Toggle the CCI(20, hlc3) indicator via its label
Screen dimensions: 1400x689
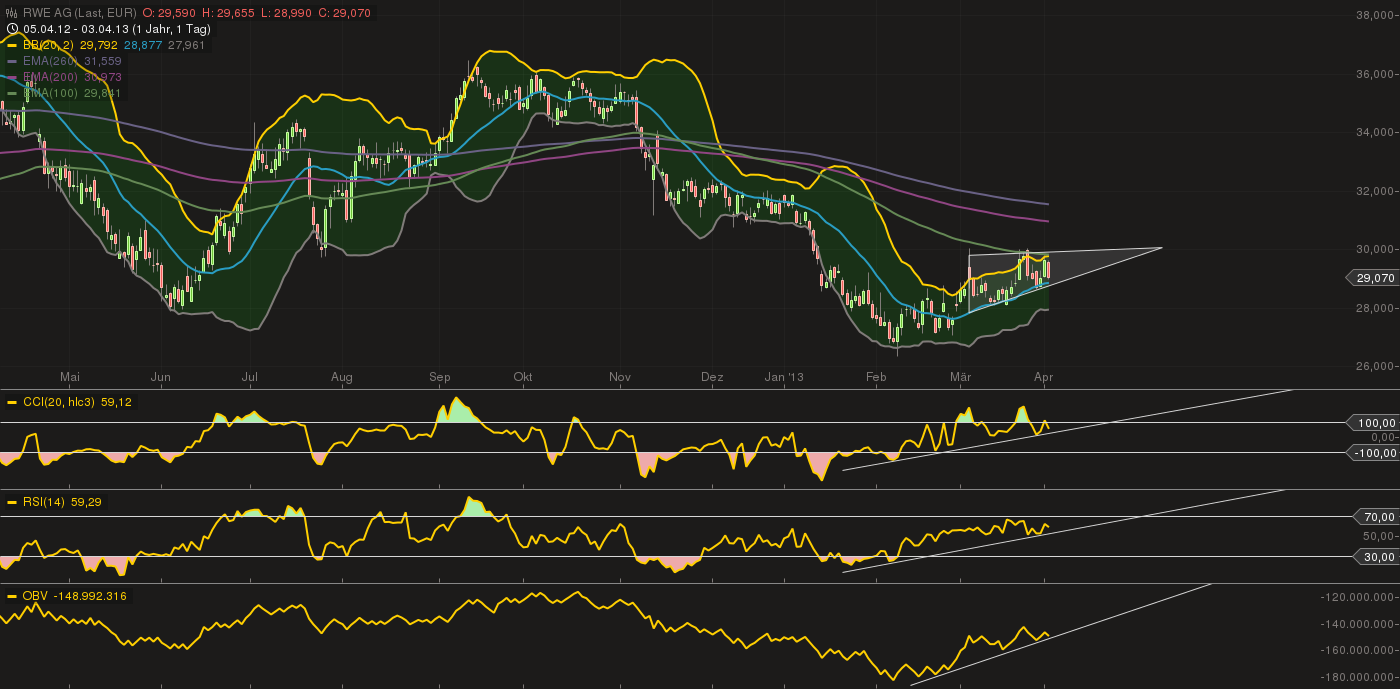click(60, 403)
